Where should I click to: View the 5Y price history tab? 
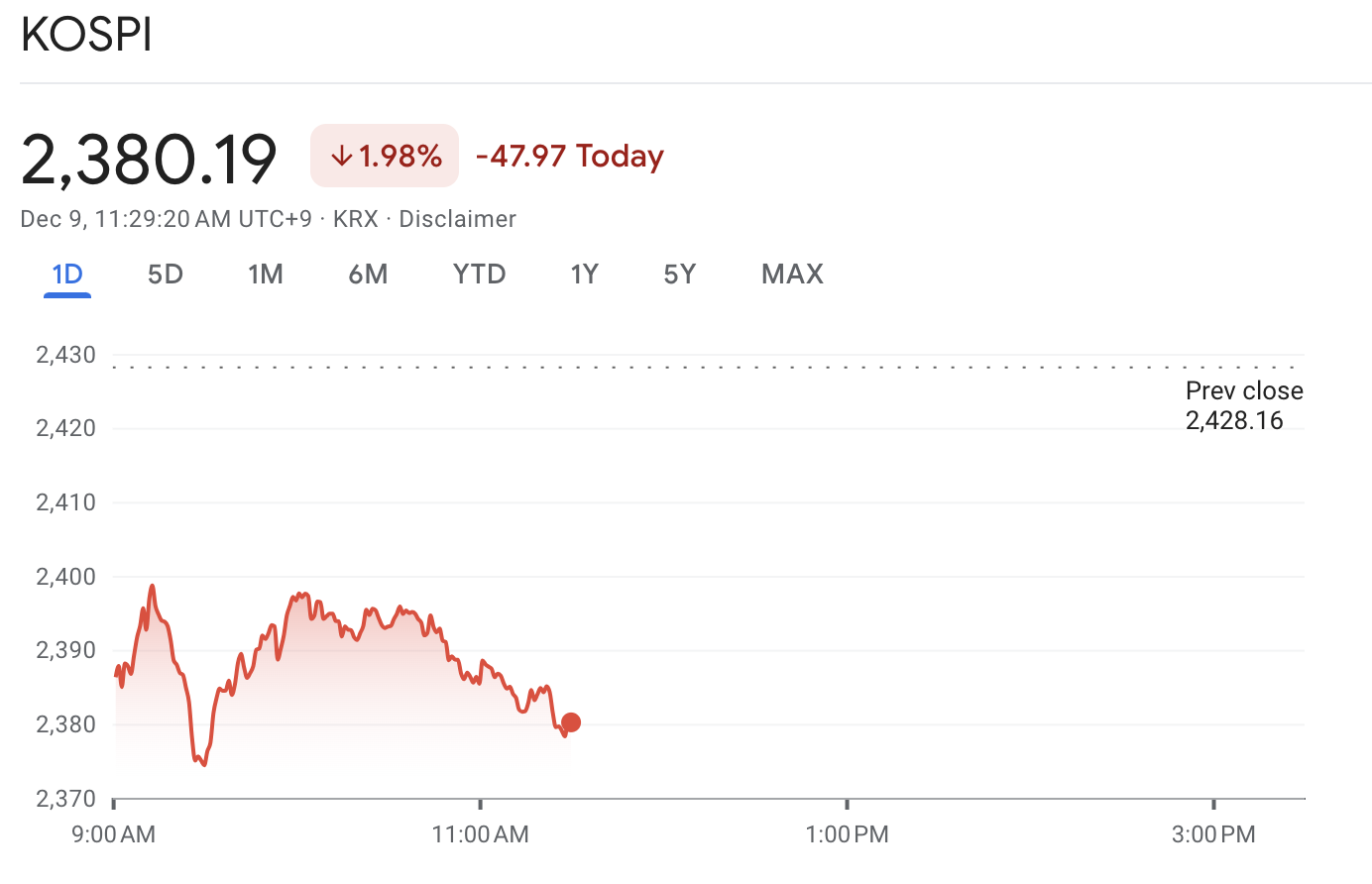pos(680,275)
